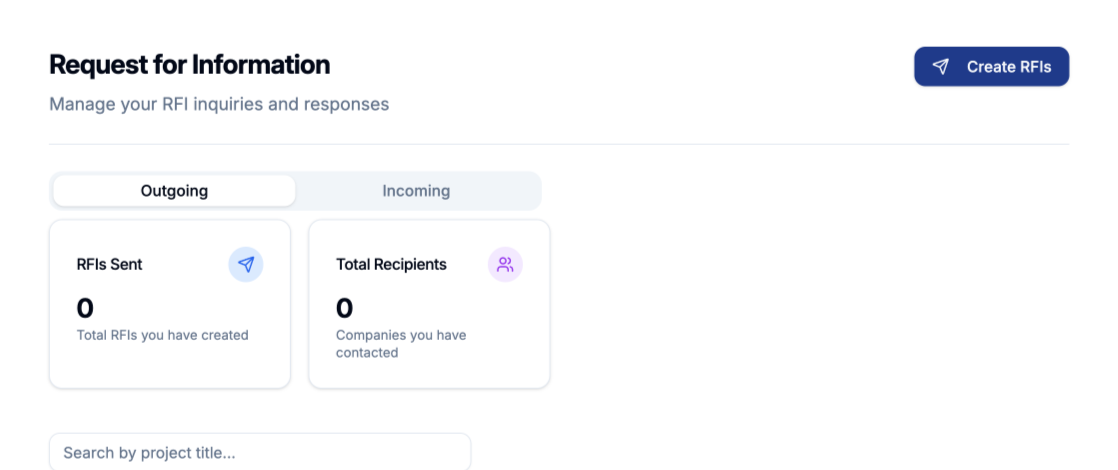This screenshot has height=470, width=1118.
Task: Click the Request for Information heading
Action: pyautogui.click(x=190, y=65)
